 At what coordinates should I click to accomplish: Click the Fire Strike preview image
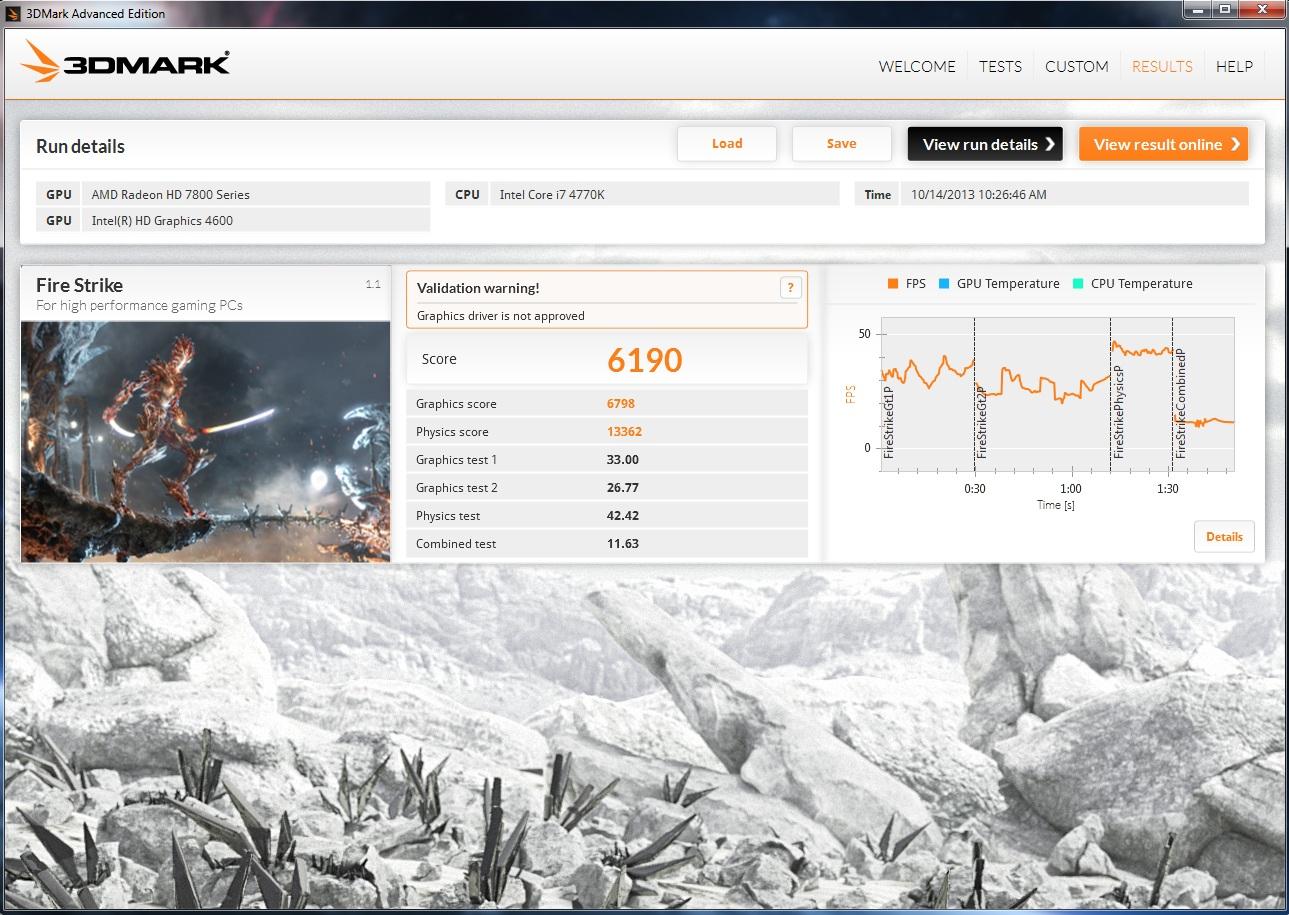pos(205,441)
